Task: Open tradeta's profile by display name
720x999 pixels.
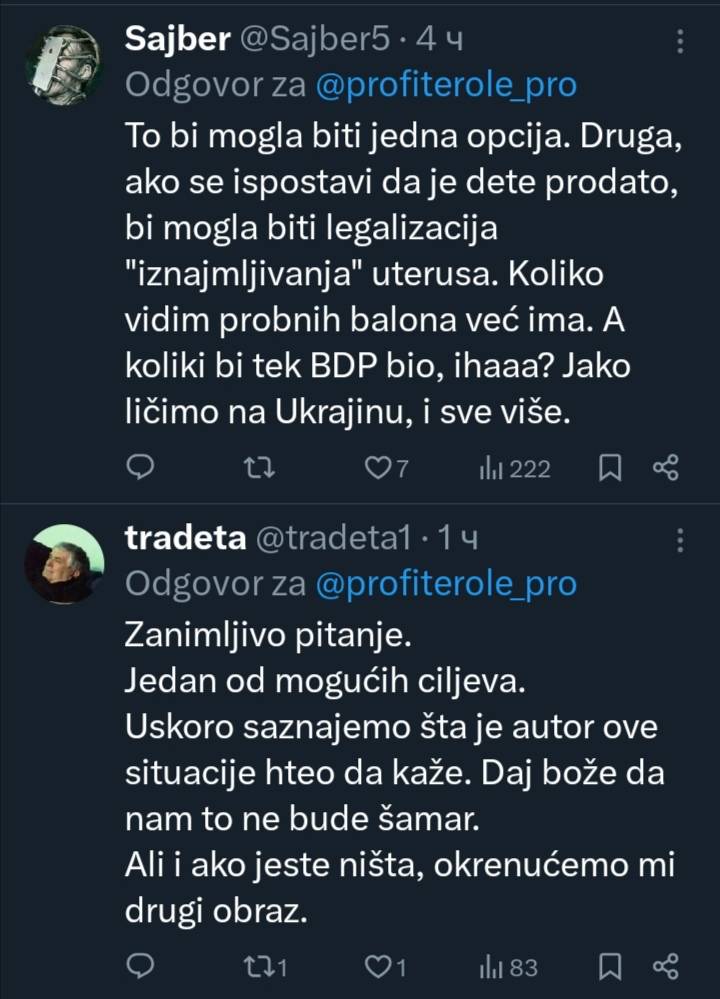Action: click(185, 539)
